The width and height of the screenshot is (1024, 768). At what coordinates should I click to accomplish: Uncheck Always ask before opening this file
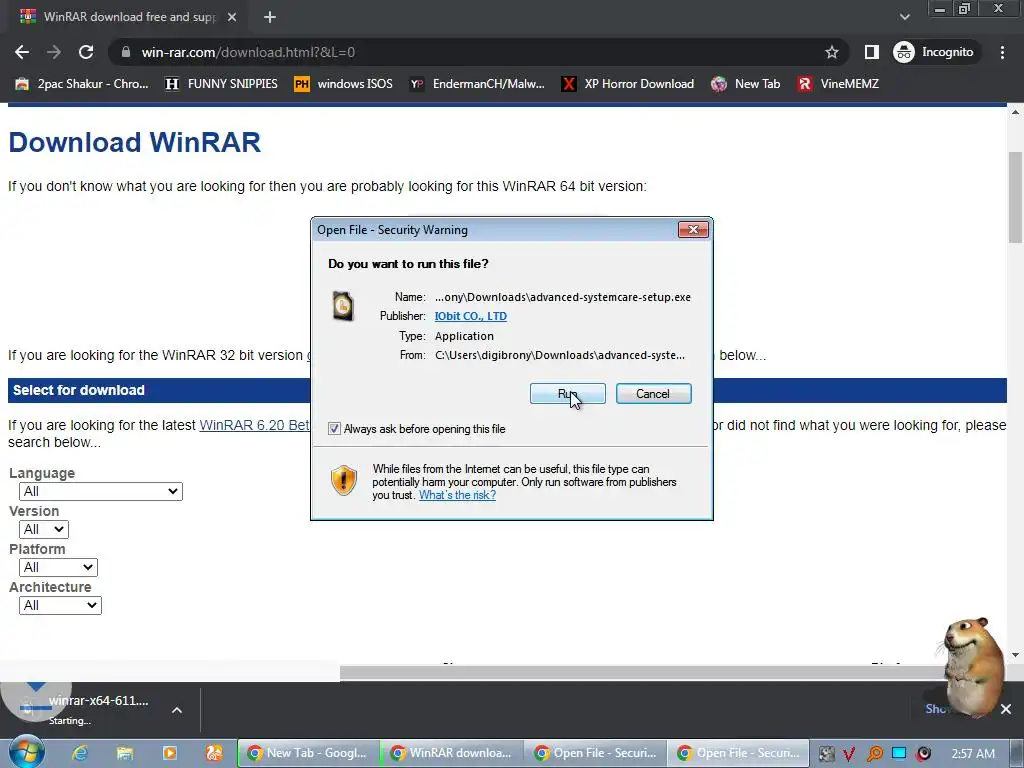point(334,429)
